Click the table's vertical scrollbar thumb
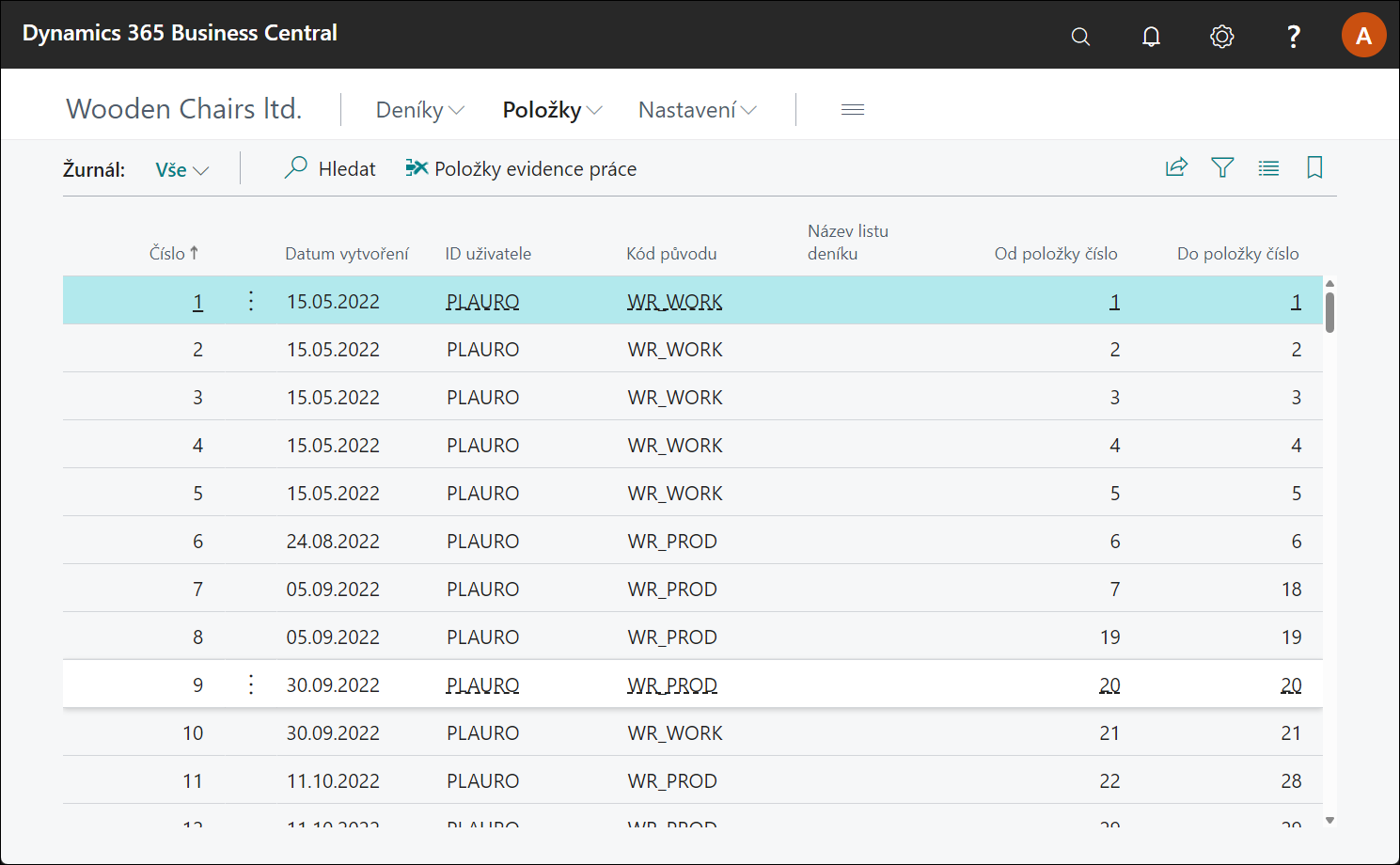The height and width of the screenshot is (865, 1400). pos(1329,312)
